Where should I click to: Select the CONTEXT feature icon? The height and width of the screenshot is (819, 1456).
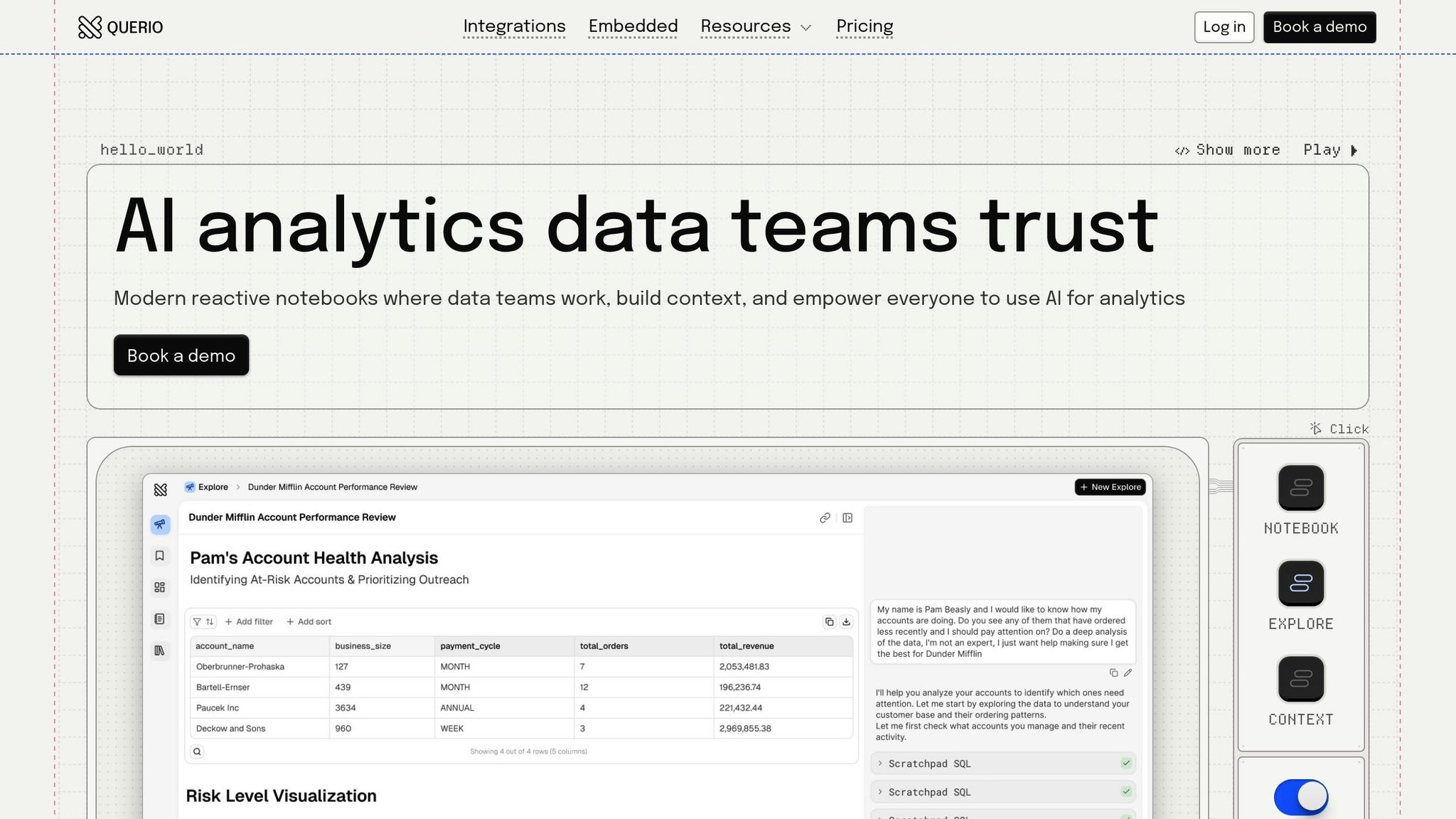pyautogui.click(x=1300, y=679)
